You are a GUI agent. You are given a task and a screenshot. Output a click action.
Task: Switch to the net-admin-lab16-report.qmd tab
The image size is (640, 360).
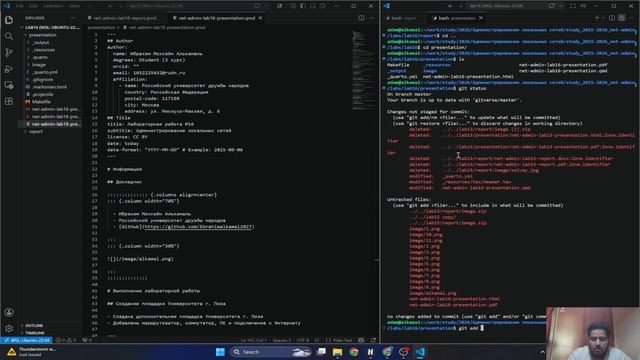(122, 18)
